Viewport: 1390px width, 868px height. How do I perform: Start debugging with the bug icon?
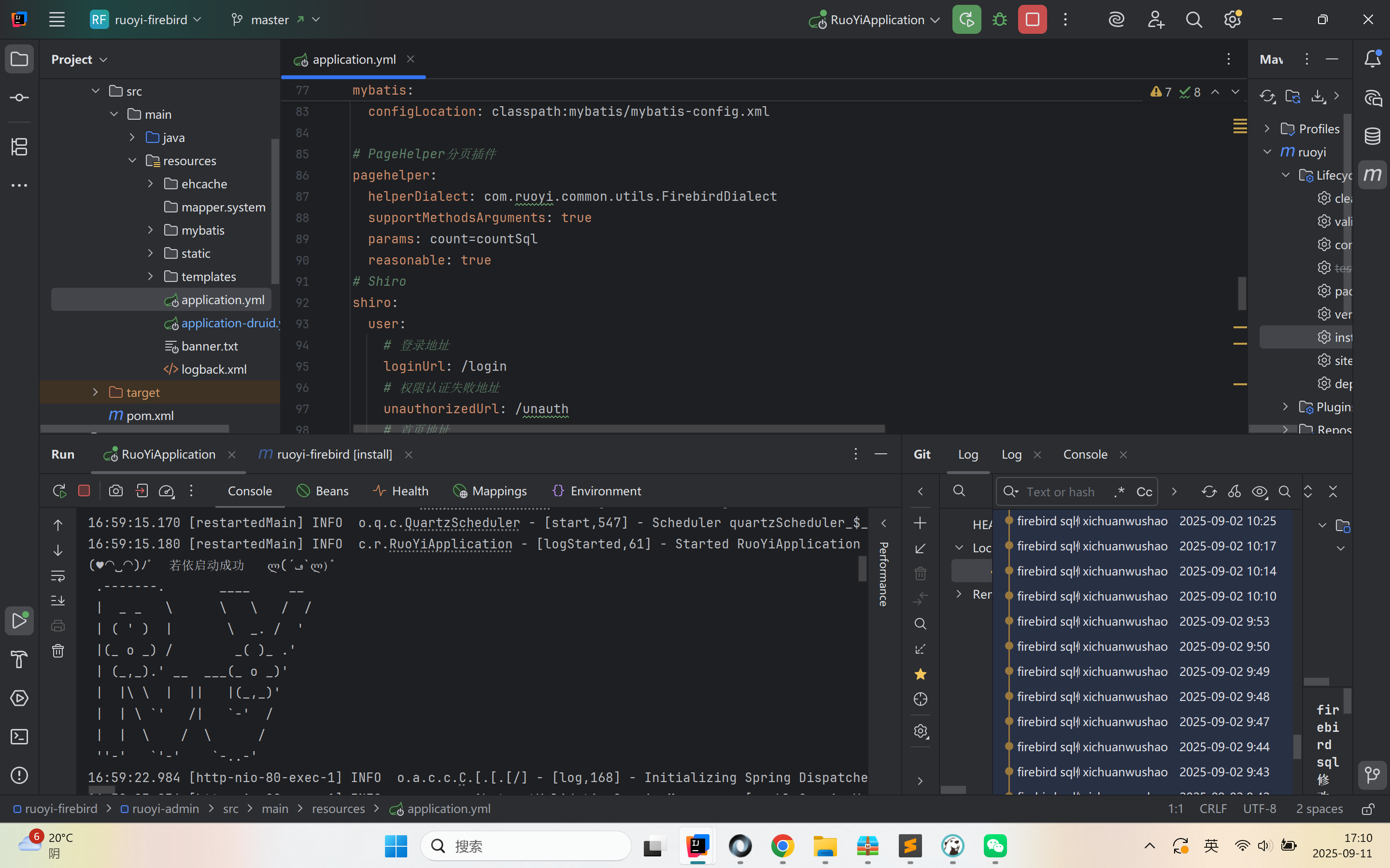[x=1000, y=19]
